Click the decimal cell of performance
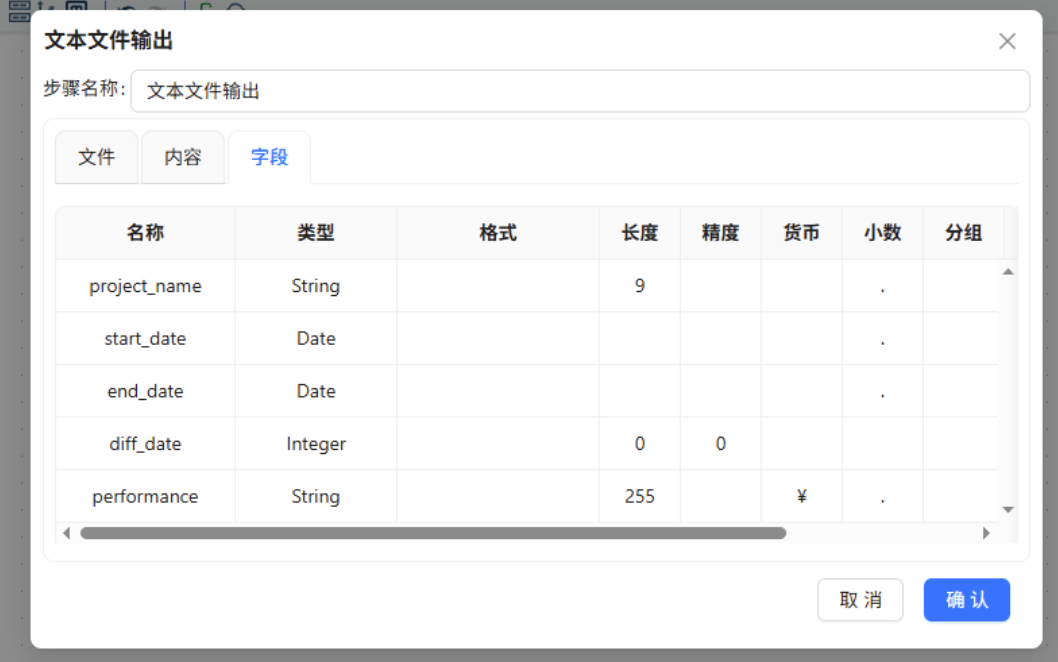The height and width of the screenshot is (662, 1058). pos(883,496)
